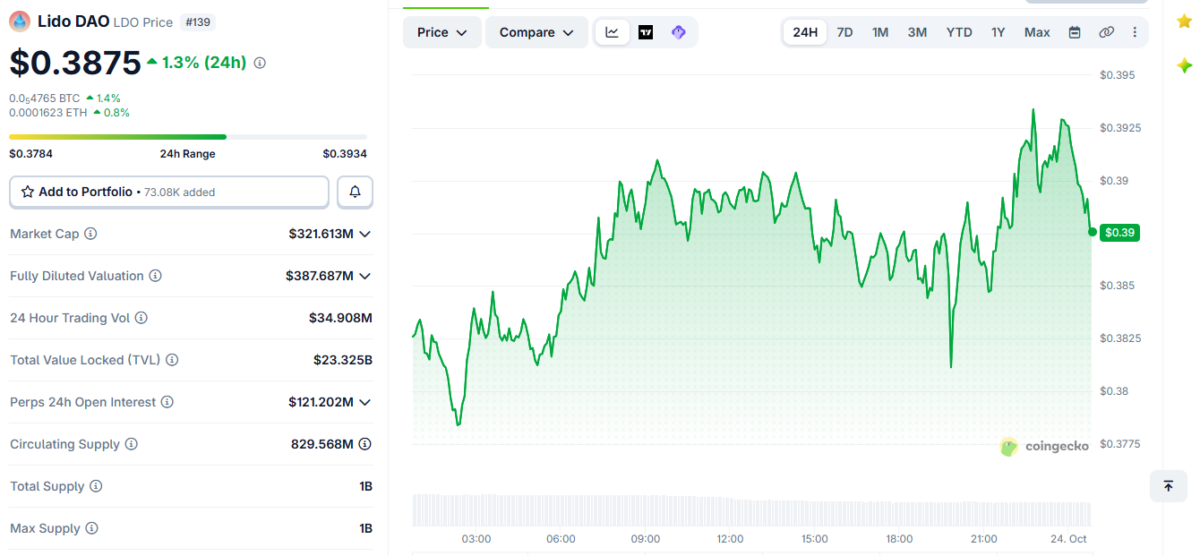The height and width of the screenshot is (556, 1200).
Task: Click the chart link icon
Action: point(1106,32)
